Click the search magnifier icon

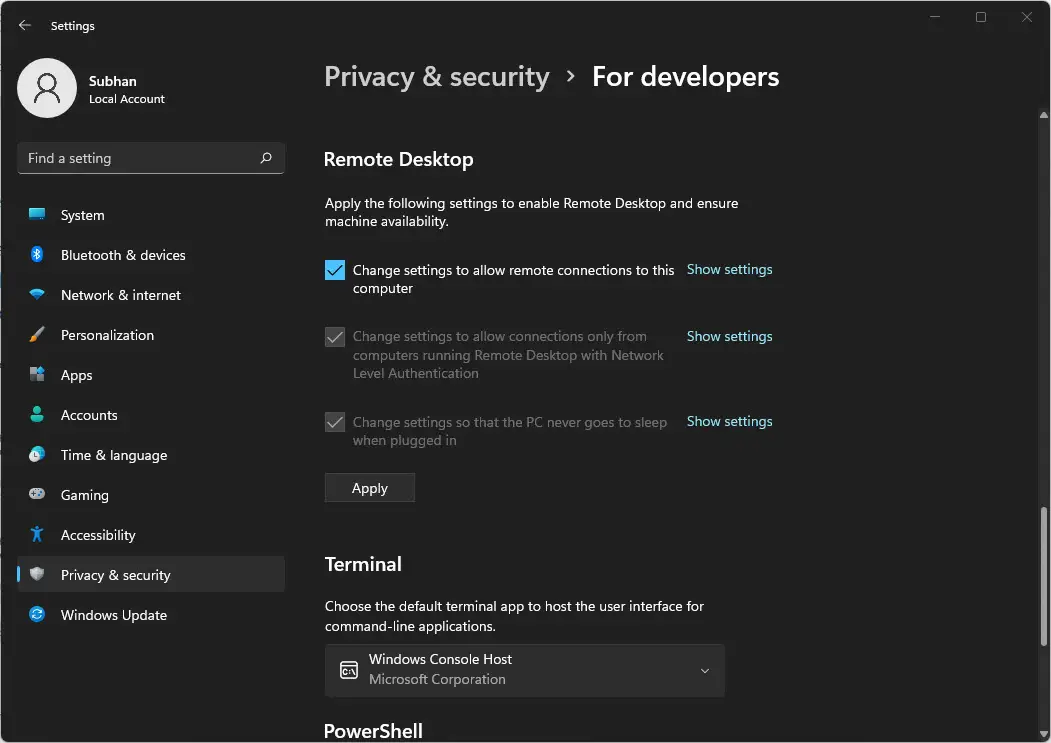pyautogui.click(x=266, y=158)
